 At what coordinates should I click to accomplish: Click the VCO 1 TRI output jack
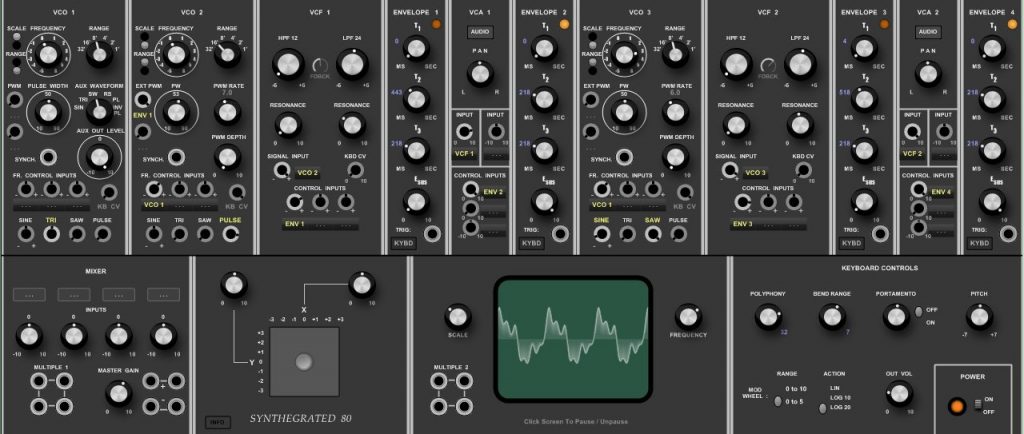pos(51,234)
